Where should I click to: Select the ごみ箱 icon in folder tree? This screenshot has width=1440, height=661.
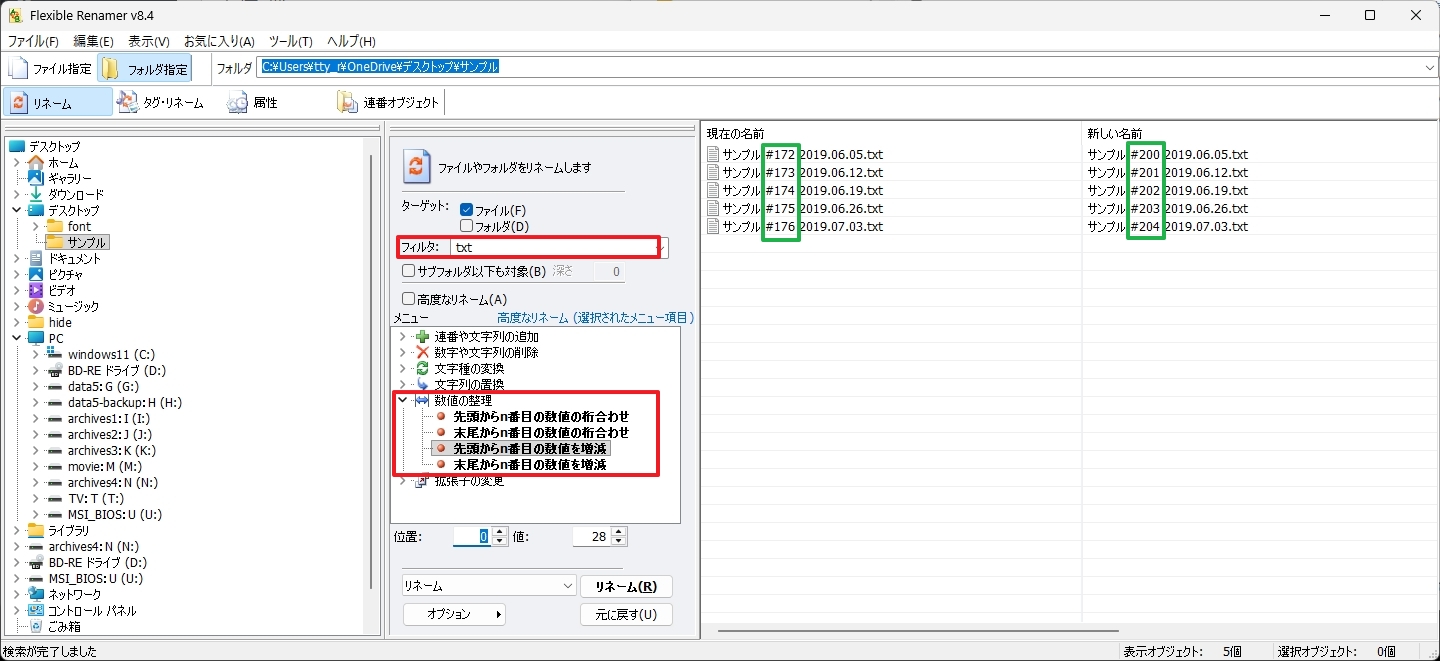[37, 627]
